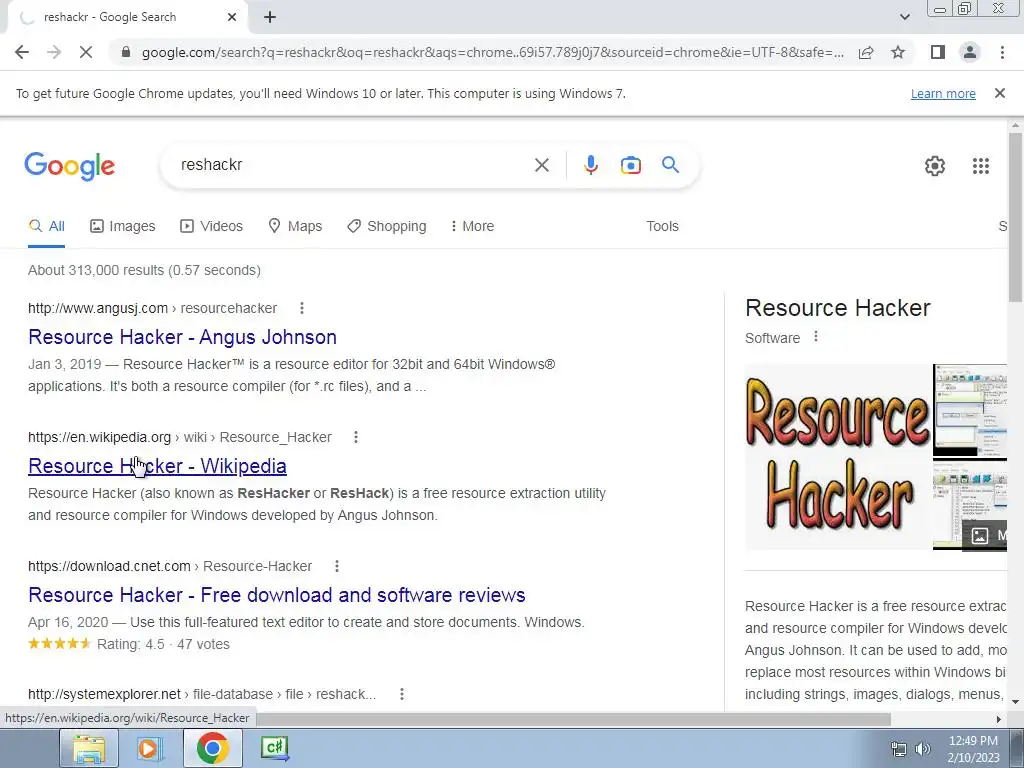Open the search Tools options
This screenshot has width=1024, height=768.
tap(662, 226)
